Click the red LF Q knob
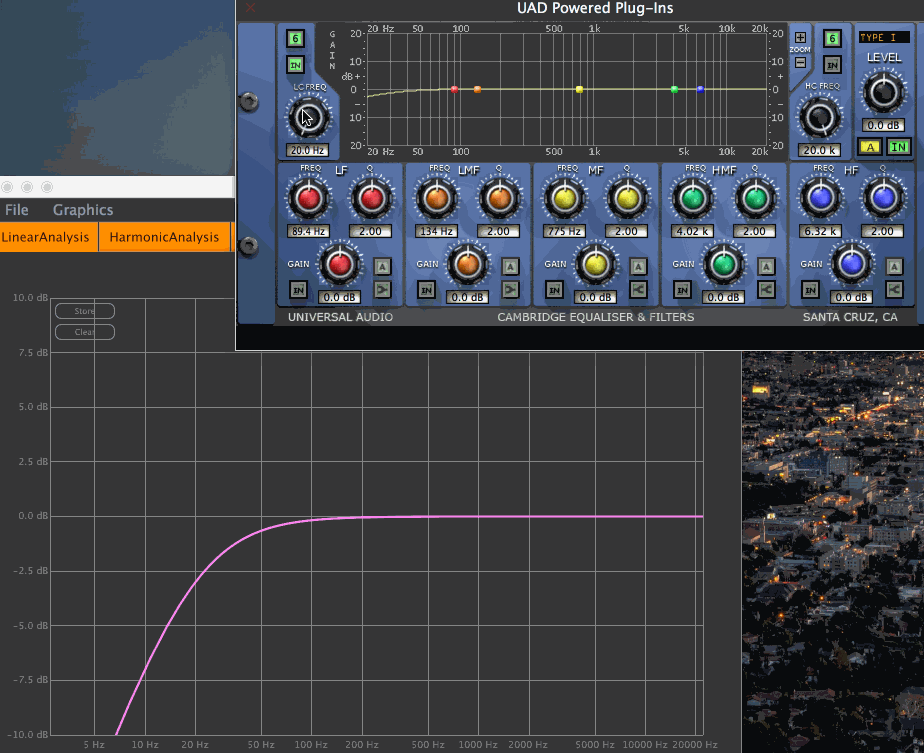The width and height of the screenshot is (924, 753). pos(371,199)
